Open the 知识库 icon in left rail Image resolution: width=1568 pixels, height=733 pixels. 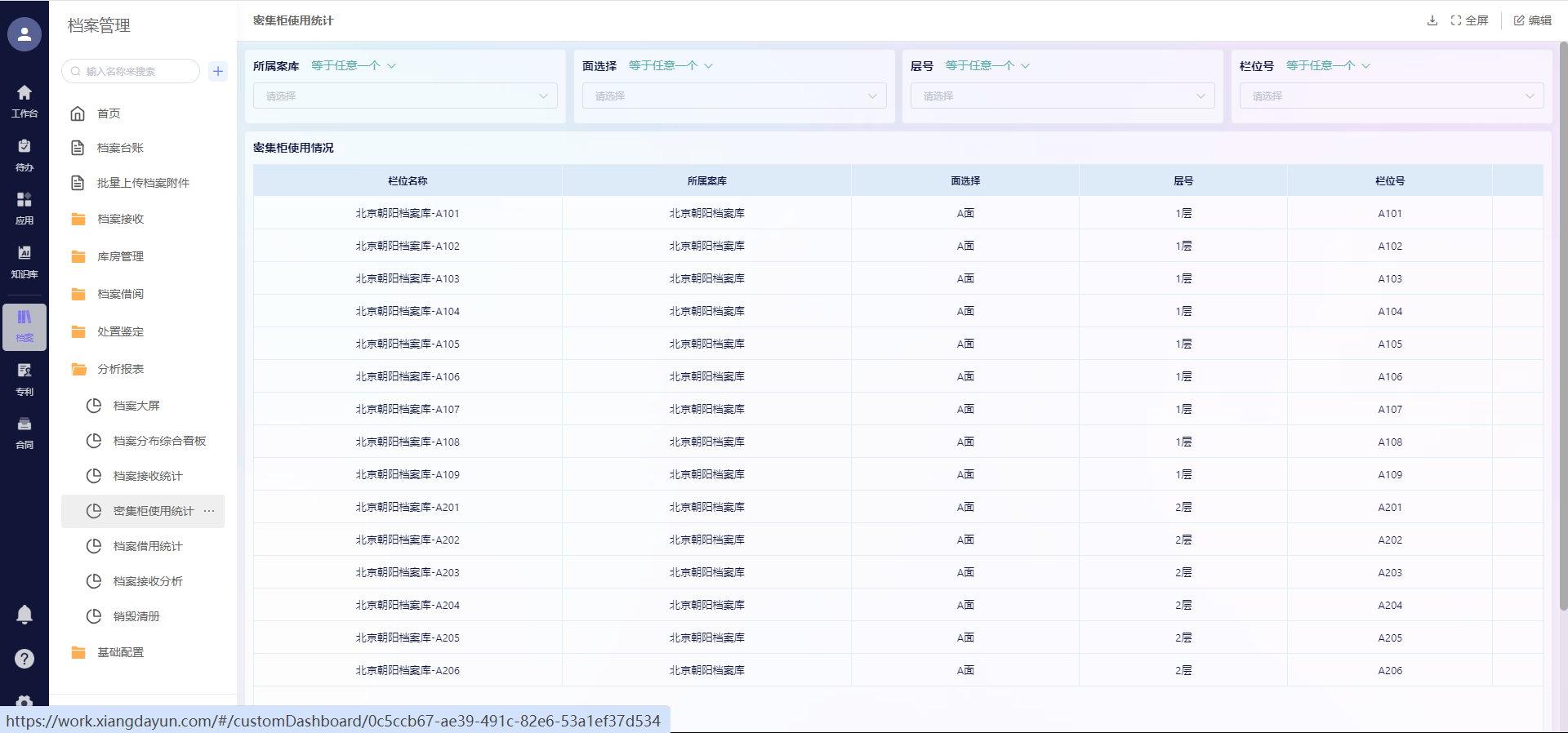click(x=24, y=261)
